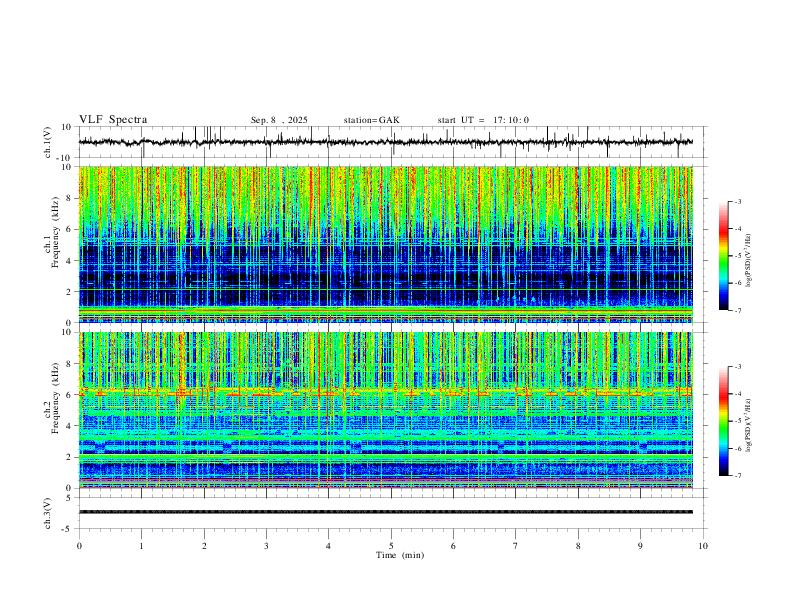792x612 pixels.
Task: Select the "ch.3(V)" axis label
Action: pyautogui.click(x=48, y=513)
